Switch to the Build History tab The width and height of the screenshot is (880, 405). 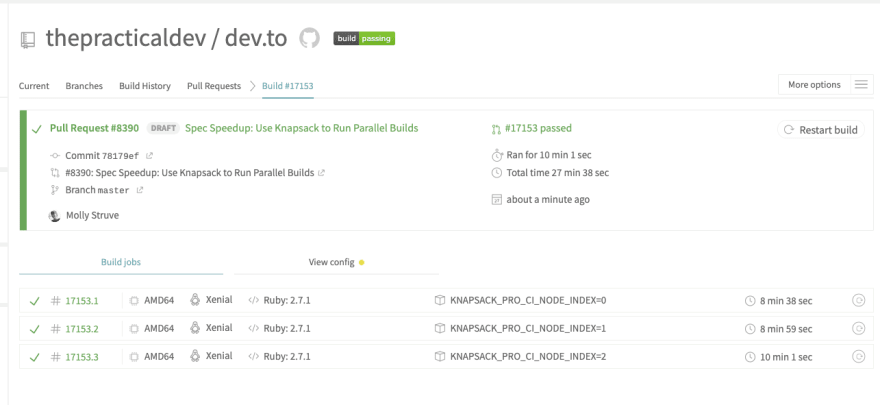(x=145, y=86)
